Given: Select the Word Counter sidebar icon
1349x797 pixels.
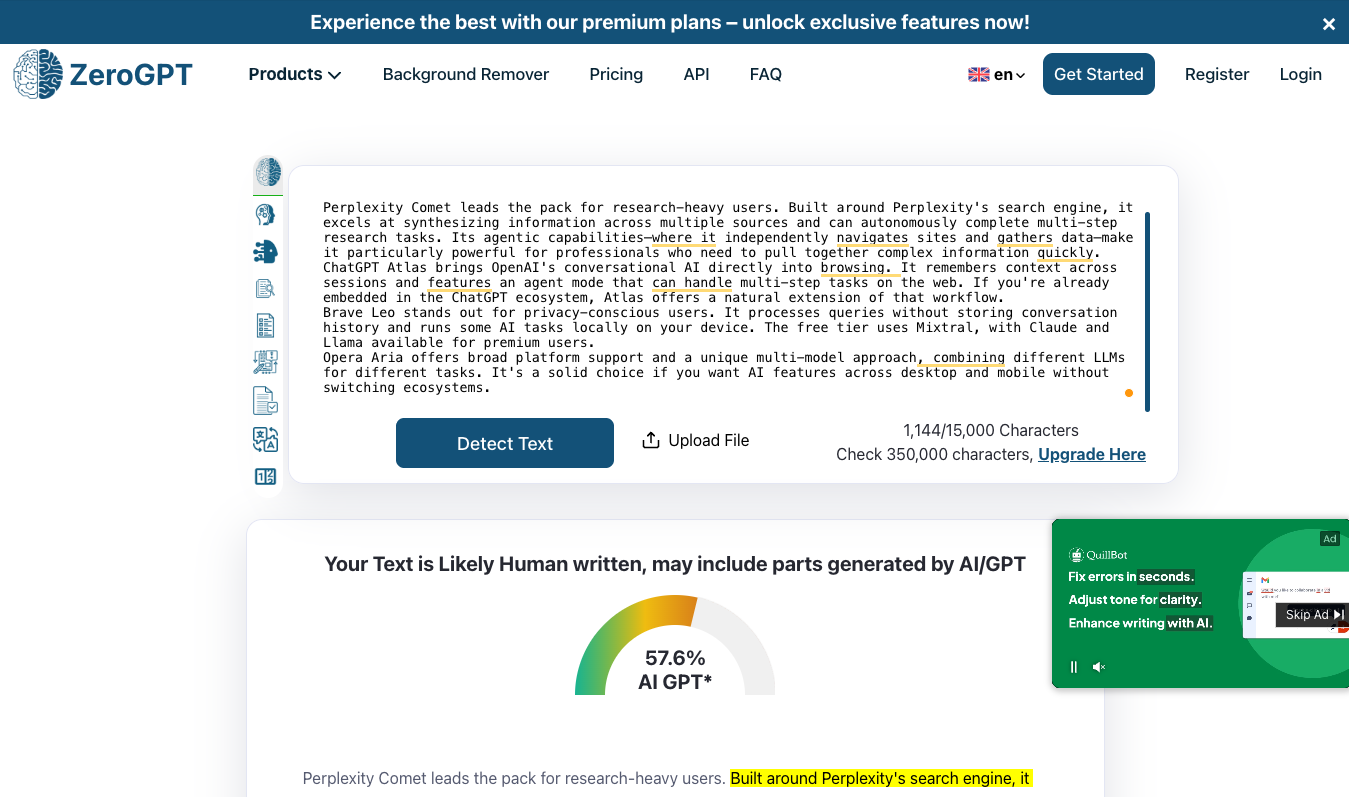Looking at the screenshot, I should click(x=265, y=476).
